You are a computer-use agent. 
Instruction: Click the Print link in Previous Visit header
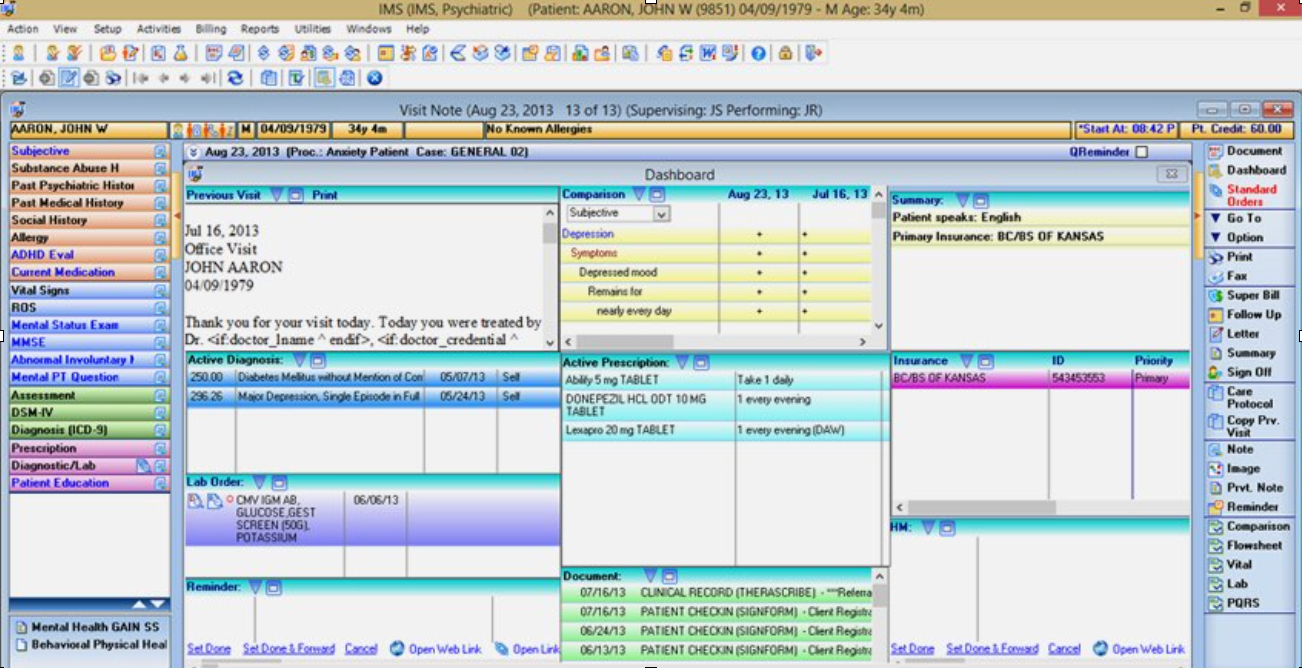point(324,195)
